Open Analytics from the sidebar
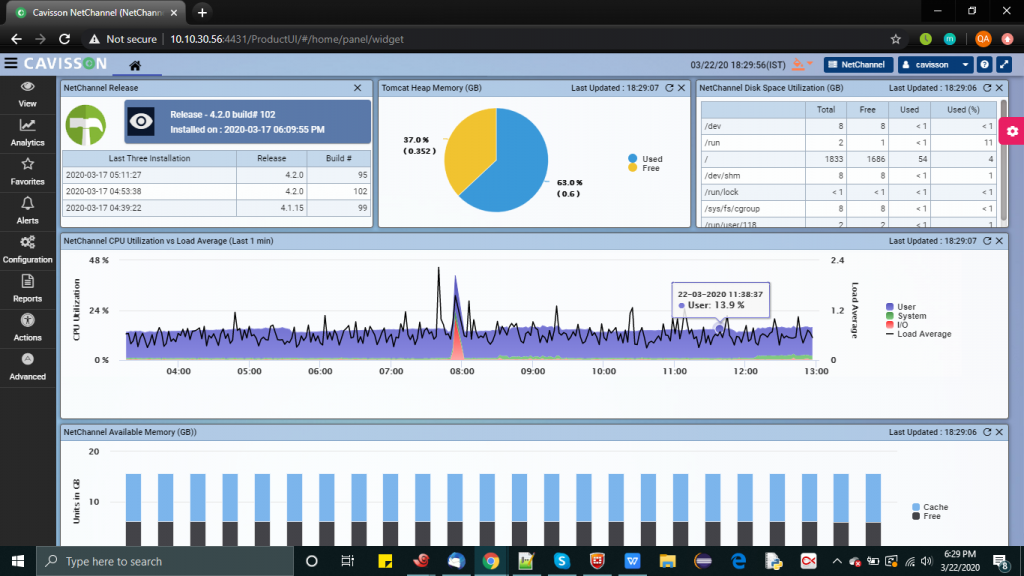This screenshot has height=576, width=1024. (27, 133)
